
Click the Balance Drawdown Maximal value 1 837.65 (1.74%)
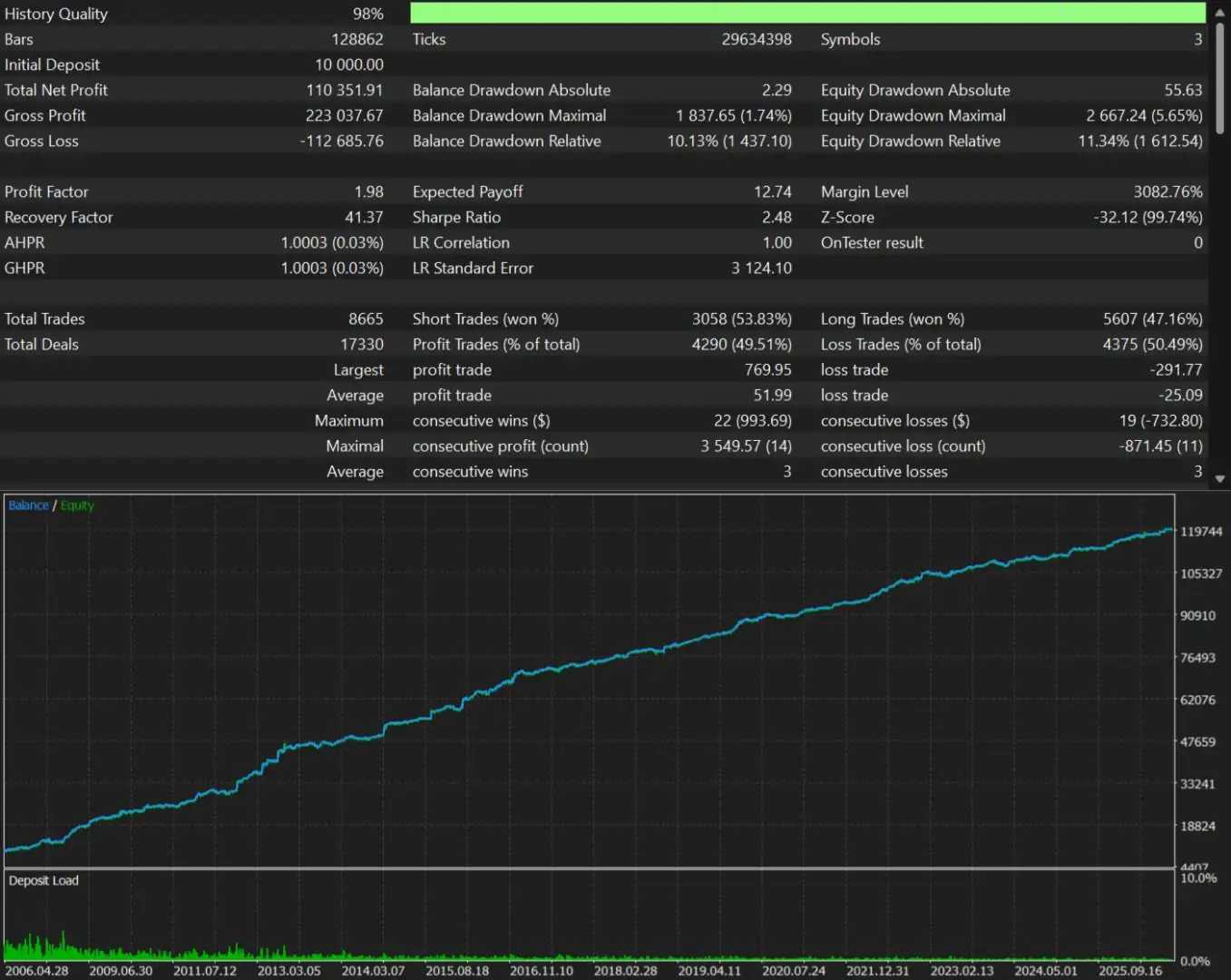pyautogui.click(x=734, y=115)
